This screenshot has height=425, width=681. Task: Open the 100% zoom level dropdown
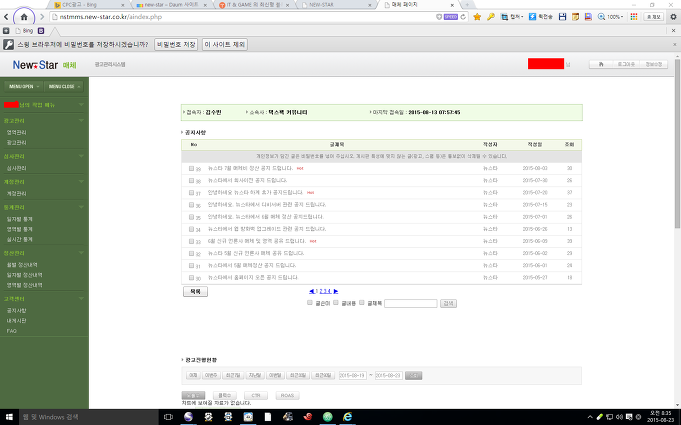click(615, 17)
